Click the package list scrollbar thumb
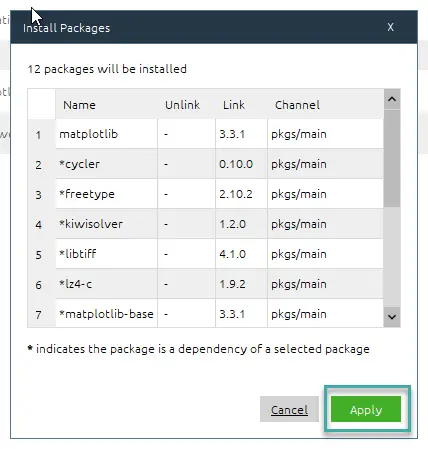Viewport: 428px width, 449px height. [392, 158]
